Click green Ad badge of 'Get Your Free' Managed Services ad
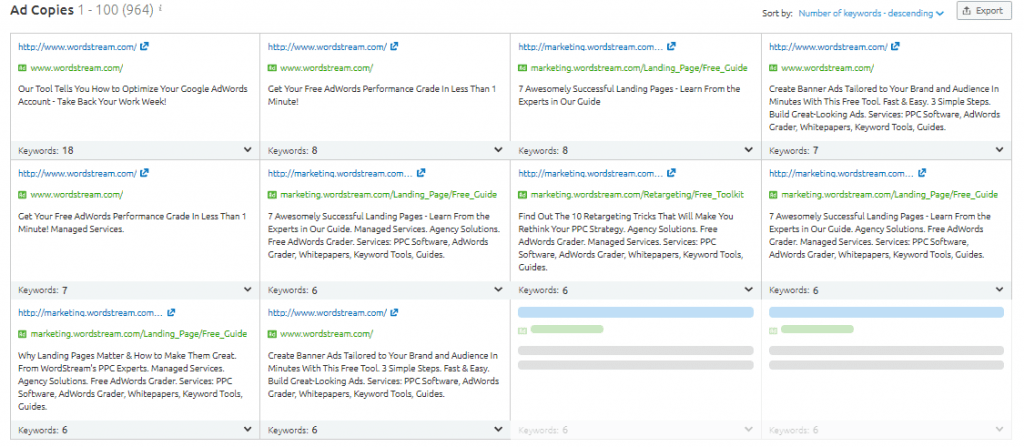 pyautogui.click(x=22, y=195)
